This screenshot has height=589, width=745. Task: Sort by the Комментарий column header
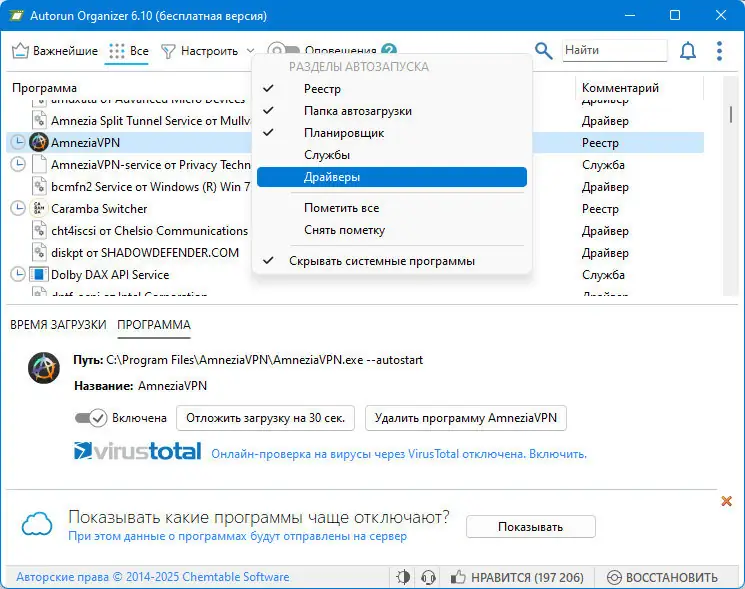[x=620, y=88]
